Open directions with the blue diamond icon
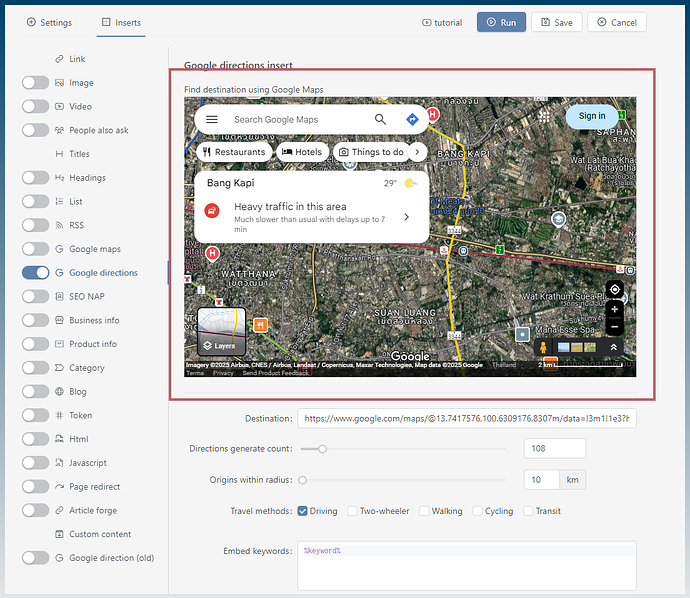Viewport: 690px width, 598px height. [x=412, y=119]
